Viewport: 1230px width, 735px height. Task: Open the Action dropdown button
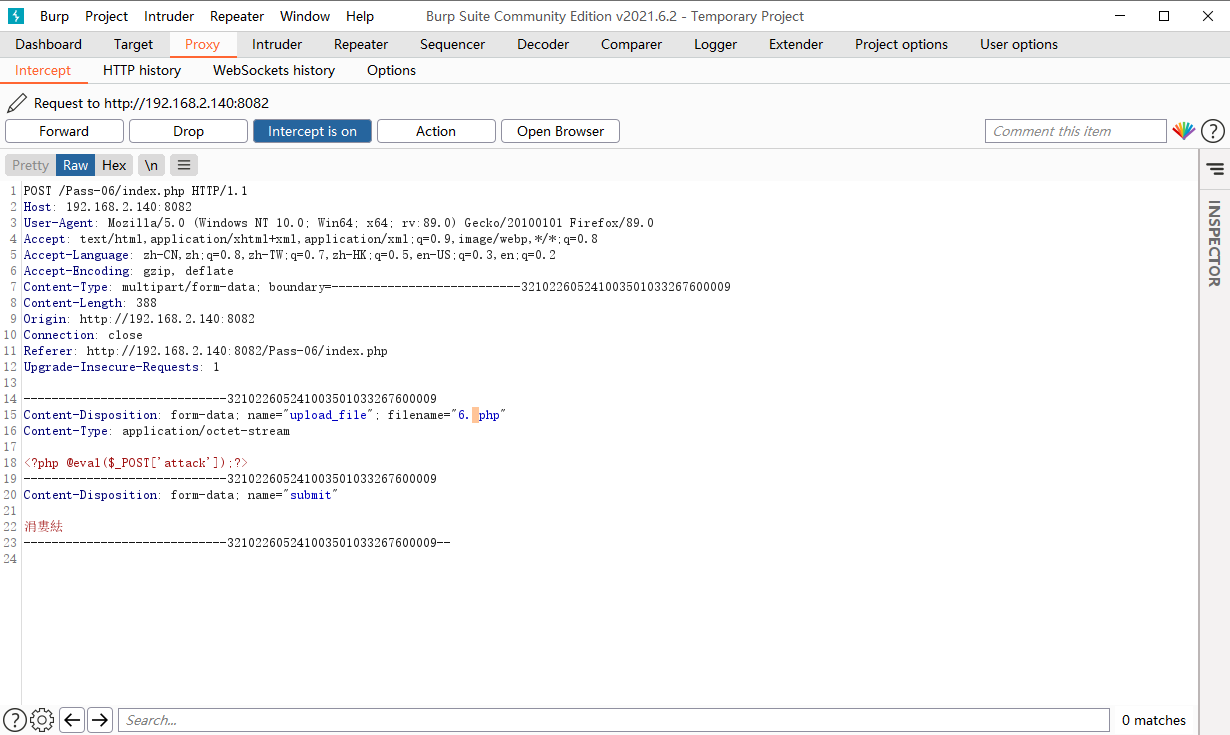coord(436,131)
